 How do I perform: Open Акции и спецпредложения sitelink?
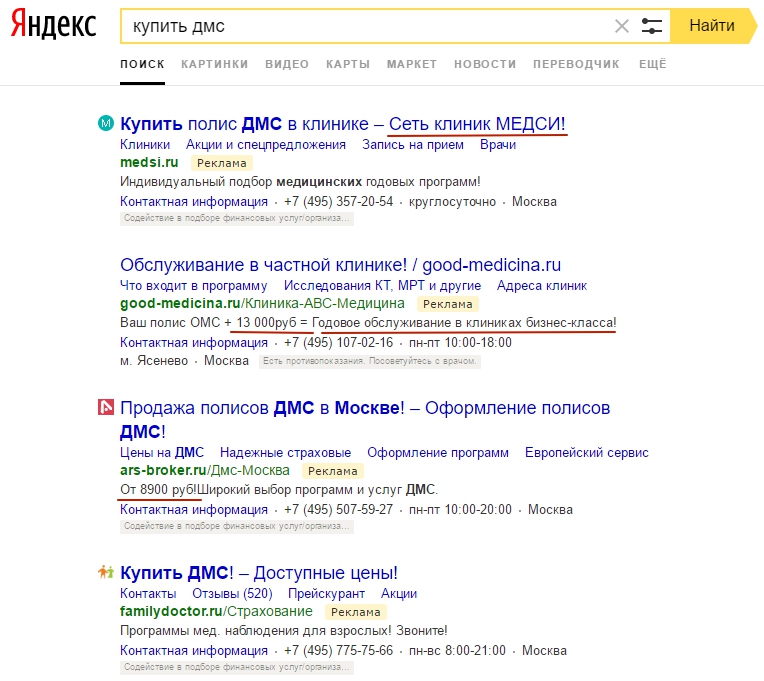coord(266,145)
